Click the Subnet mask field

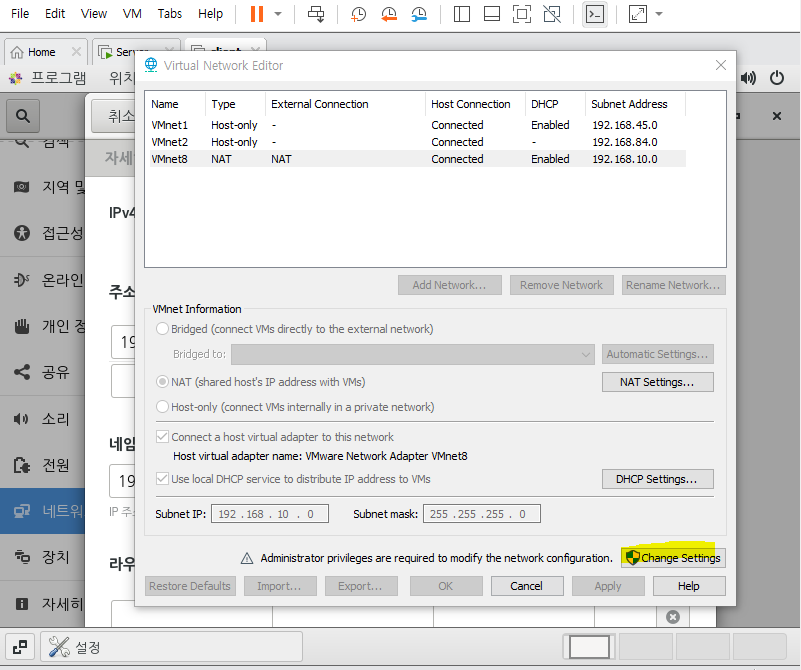coord(482,514)
